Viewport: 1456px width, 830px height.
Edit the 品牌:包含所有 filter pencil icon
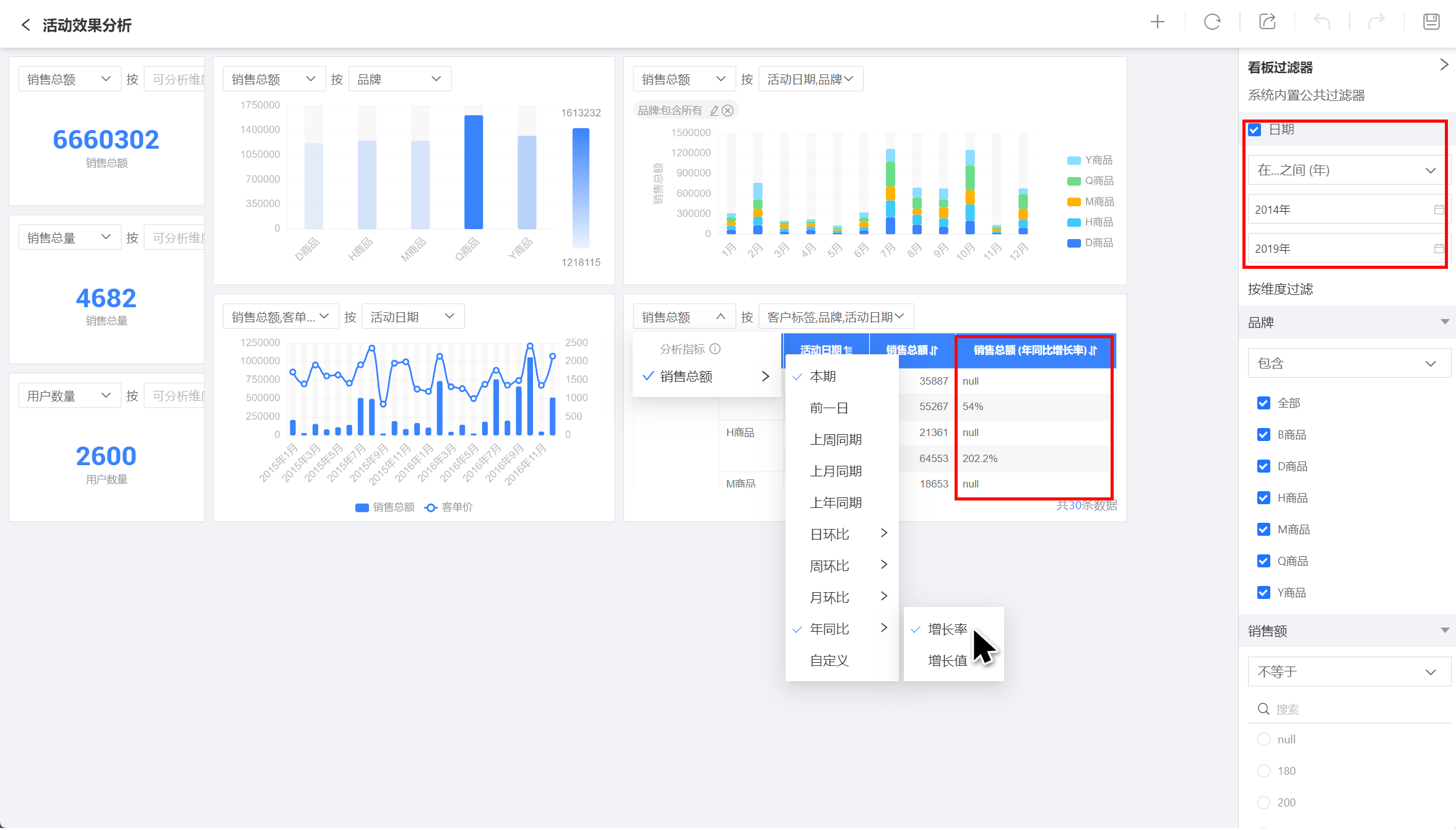[x=714, y=111]
